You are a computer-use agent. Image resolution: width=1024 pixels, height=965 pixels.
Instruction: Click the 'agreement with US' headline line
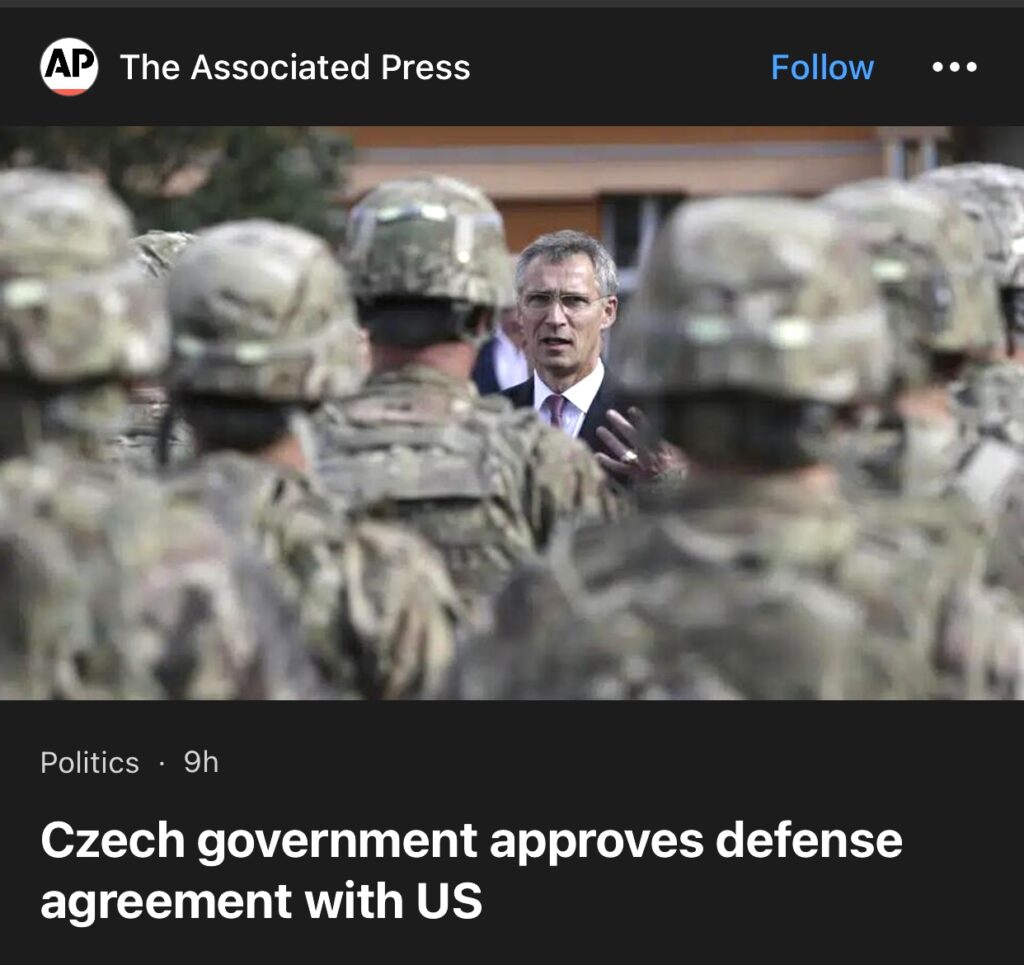(261, 901)
